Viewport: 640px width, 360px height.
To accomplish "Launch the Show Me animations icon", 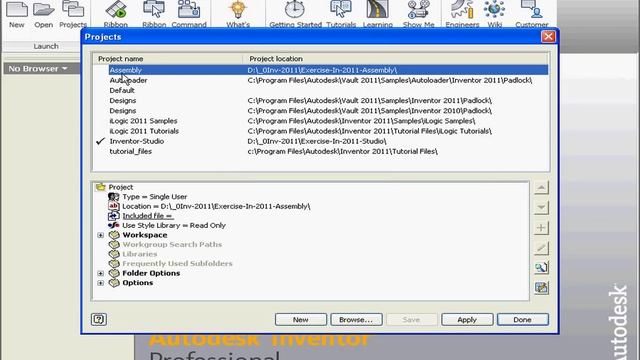I will click(418, 9).
